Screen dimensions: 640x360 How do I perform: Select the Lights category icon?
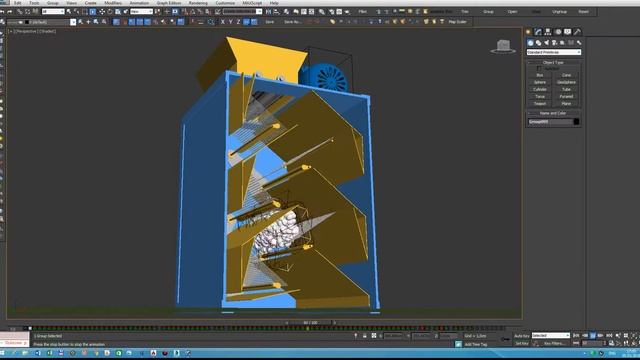(547, 43)
